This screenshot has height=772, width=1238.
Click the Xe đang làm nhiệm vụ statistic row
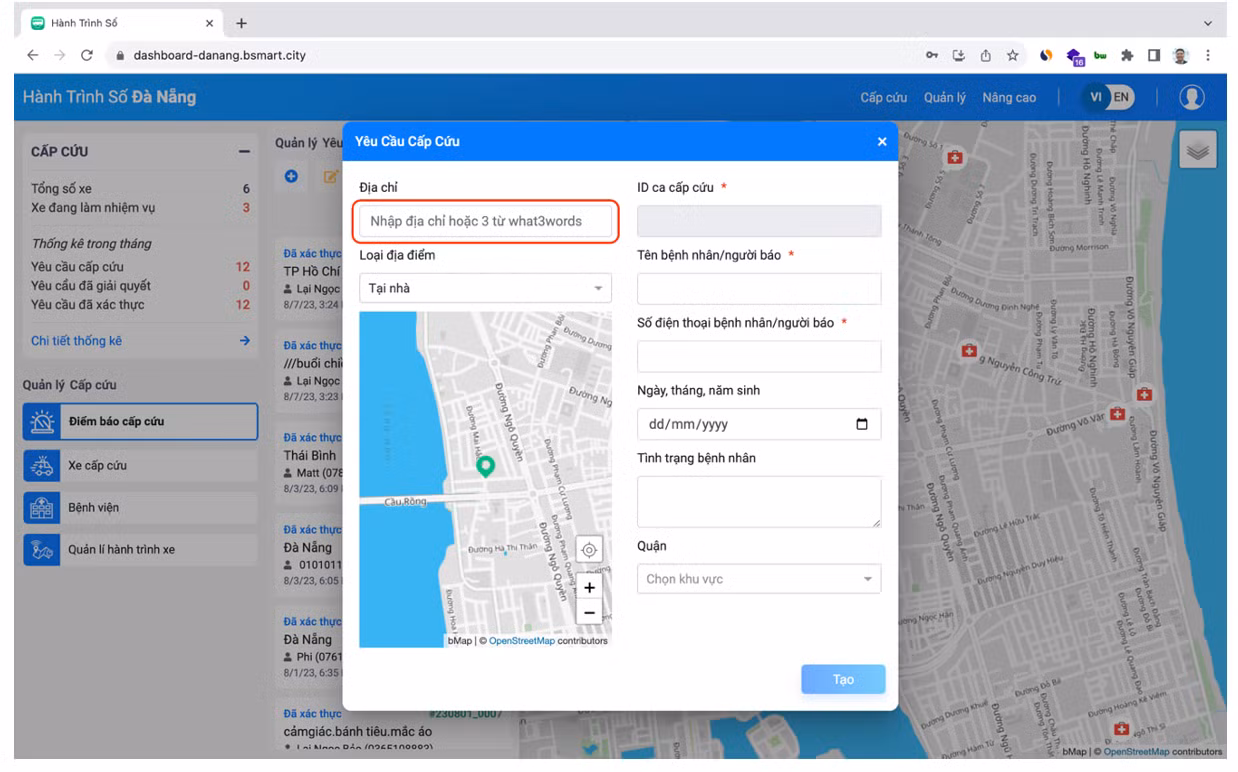[x=140, y=208]
